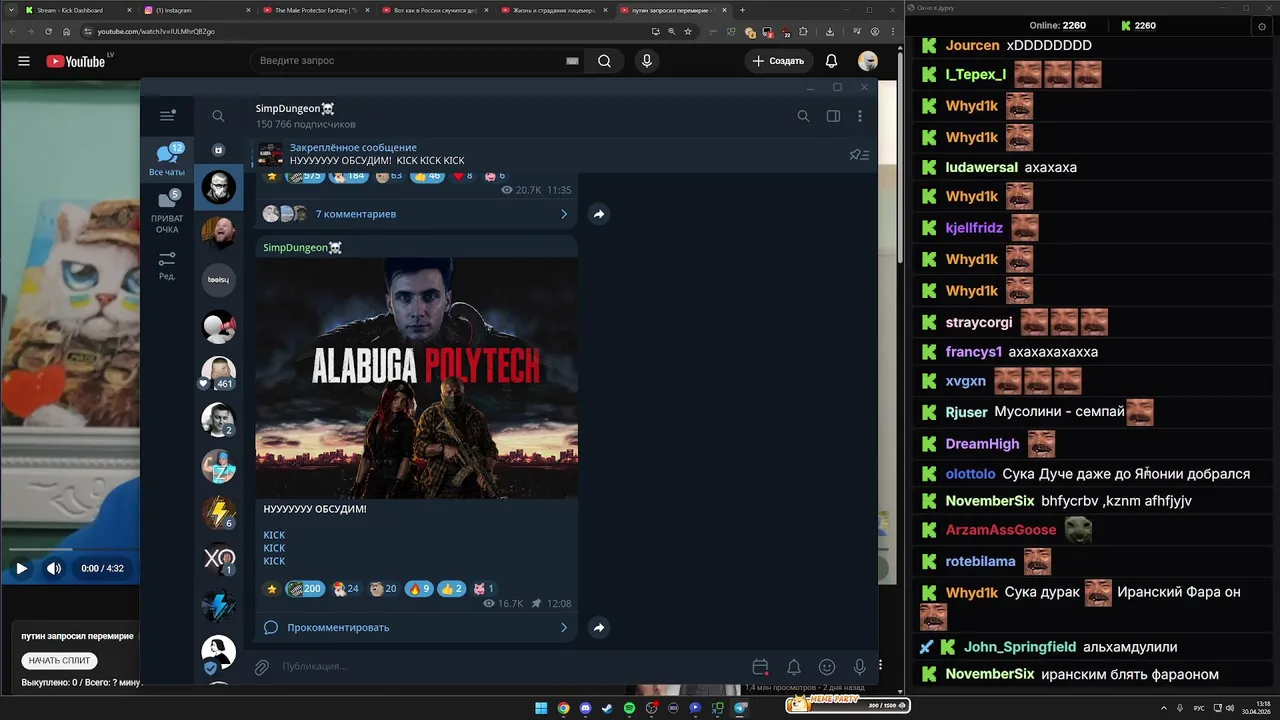Viewport: 1280px width, 720px height.
Task: Reload the page in Chrome
Action: [48, 31]
